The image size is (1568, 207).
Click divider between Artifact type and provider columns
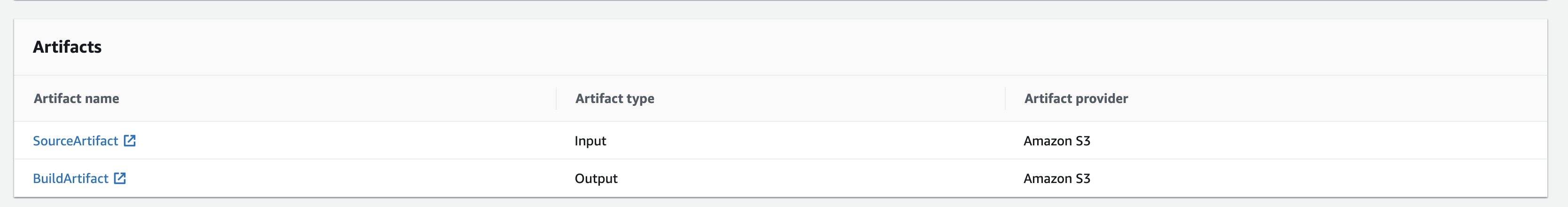(1006, 99)
